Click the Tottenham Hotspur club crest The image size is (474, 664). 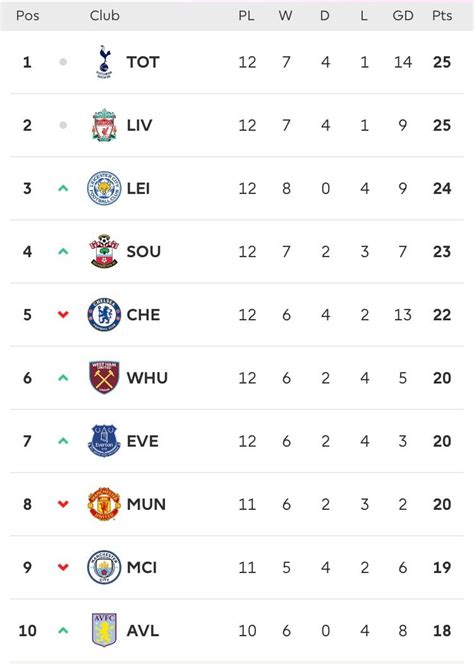[x=104, y=62]
